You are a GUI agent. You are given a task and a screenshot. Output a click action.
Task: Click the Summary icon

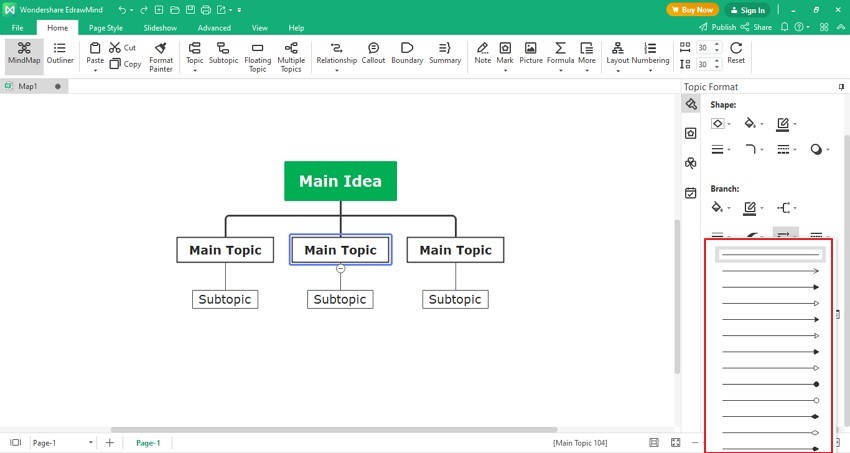tap(445, 53)
